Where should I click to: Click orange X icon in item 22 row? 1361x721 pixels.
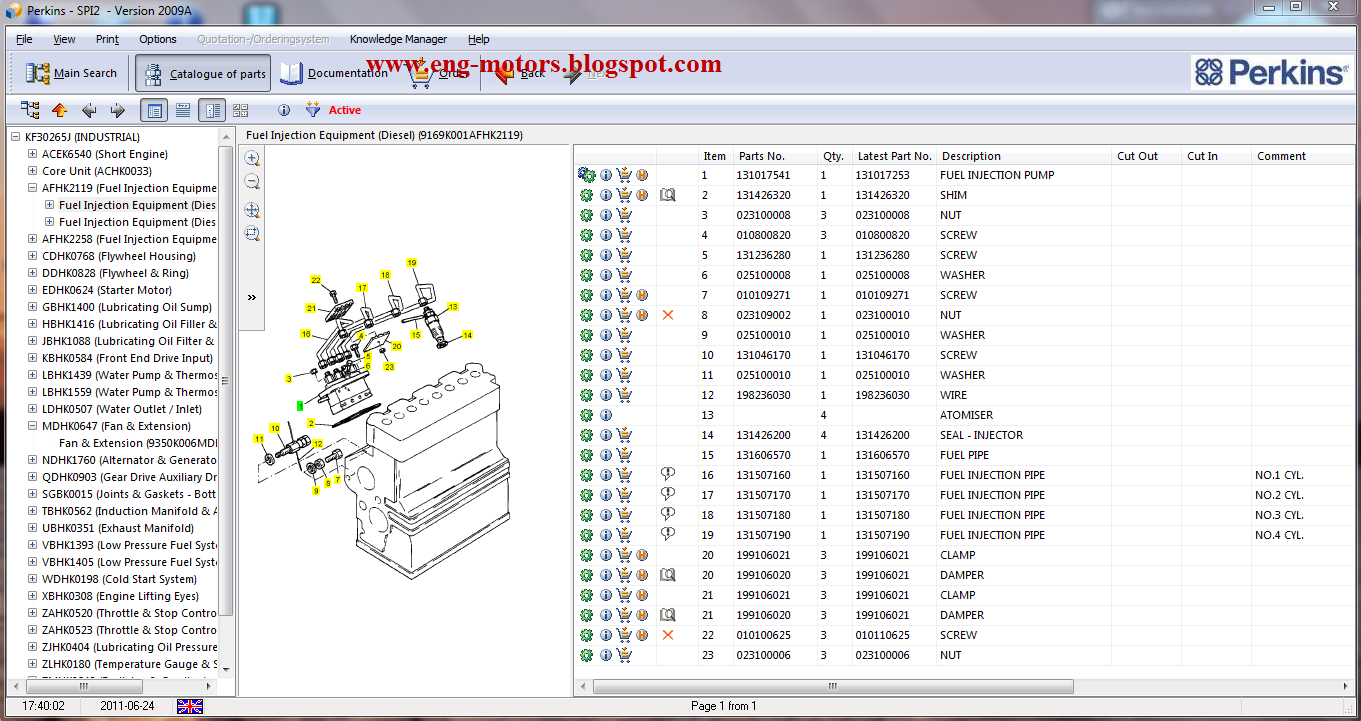tap(668, 635)
